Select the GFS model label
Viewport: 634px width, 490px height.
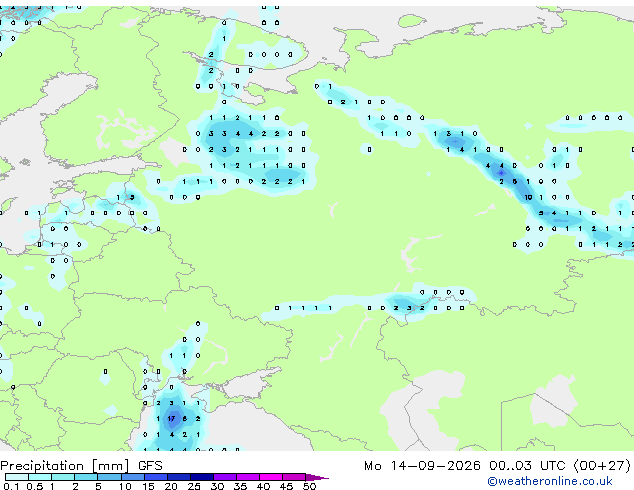pos(150,466)
